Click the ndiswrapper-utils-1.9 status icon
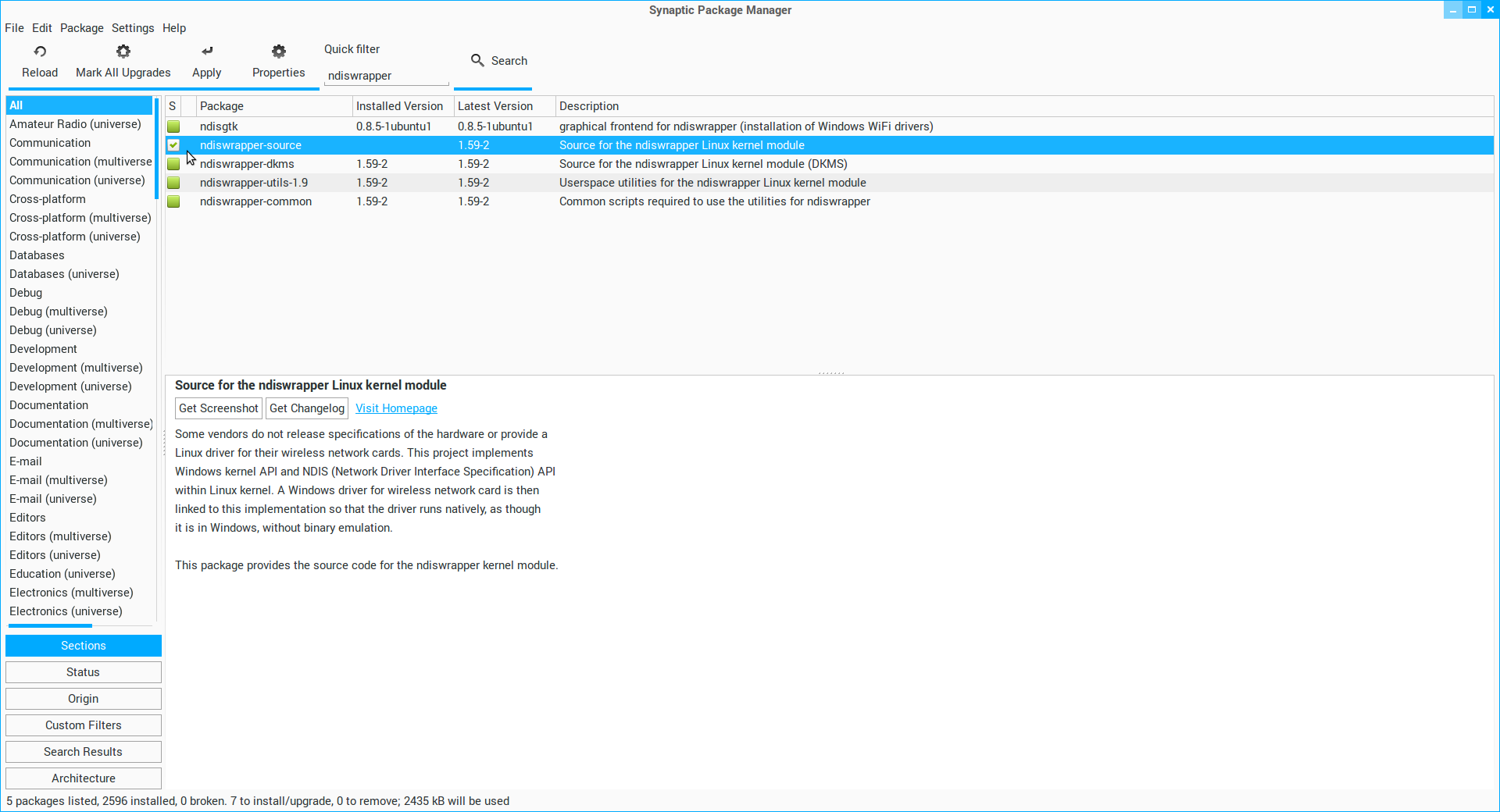Screen dimensions: 1500x812 tap(173, 183)
